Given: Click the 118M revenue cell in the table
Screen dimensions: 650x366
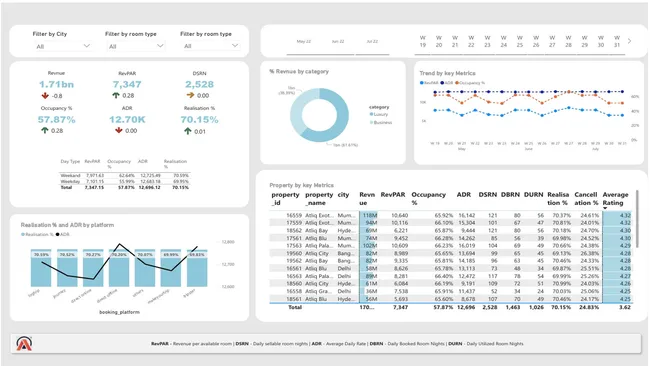Looking at the screenshot, I should (x=369, y=216).
